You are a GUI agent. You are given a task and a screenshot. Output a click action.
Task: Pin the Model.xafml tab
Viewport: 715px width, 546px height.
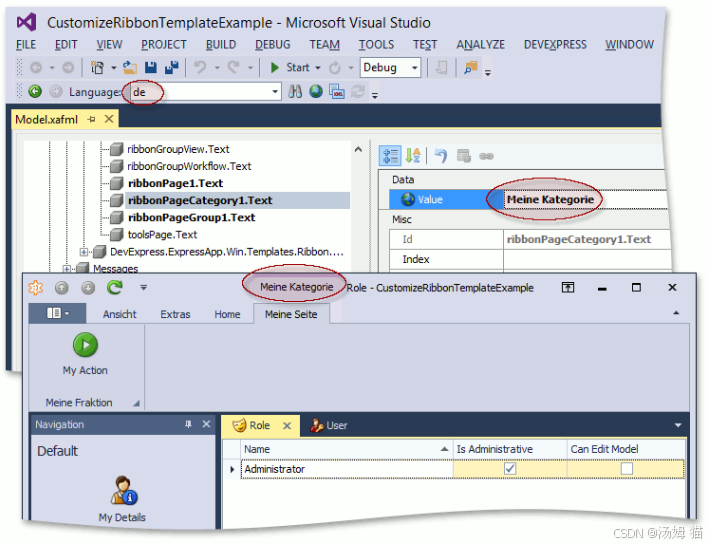[x=92, y=120]
